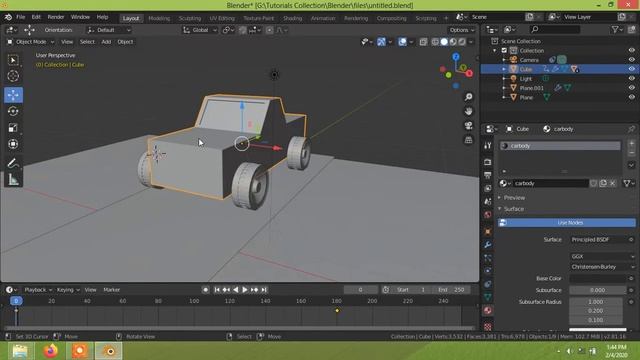Click the new material copy icon
Image resolution: width=640 pixels, height=360 pixels.
pyautogui.click(x=603, y=184)
